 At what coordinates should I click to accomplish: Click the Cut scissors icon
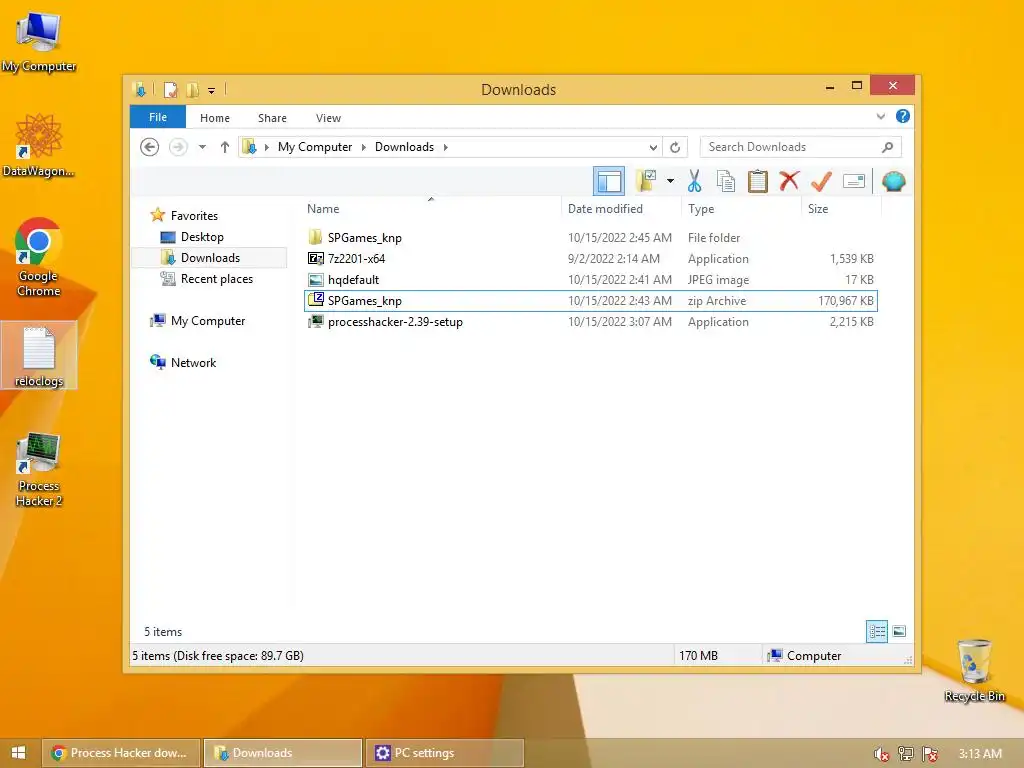(x=694, y=181)
